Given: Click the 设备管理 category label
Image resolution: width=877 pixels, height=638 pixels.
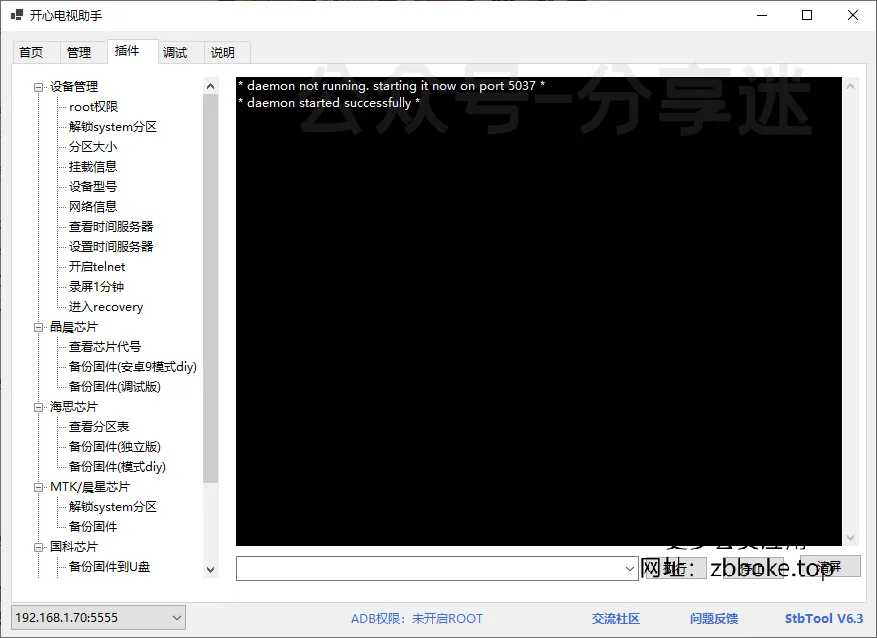Looking at the screenshot, I should 74,87.
